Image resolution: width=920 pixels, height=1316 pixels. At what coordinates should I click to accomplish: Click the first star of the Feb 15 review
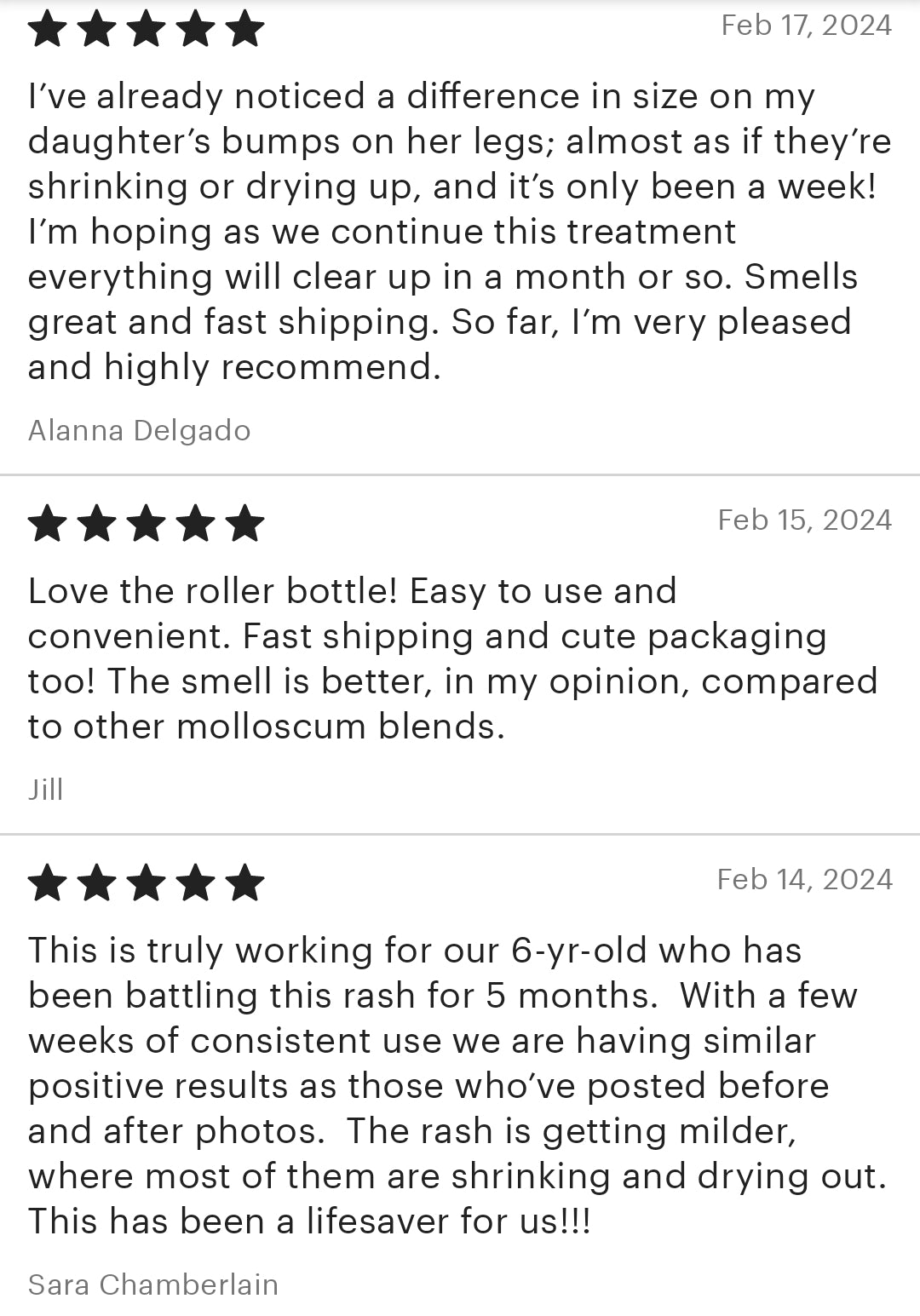[47, 523]
